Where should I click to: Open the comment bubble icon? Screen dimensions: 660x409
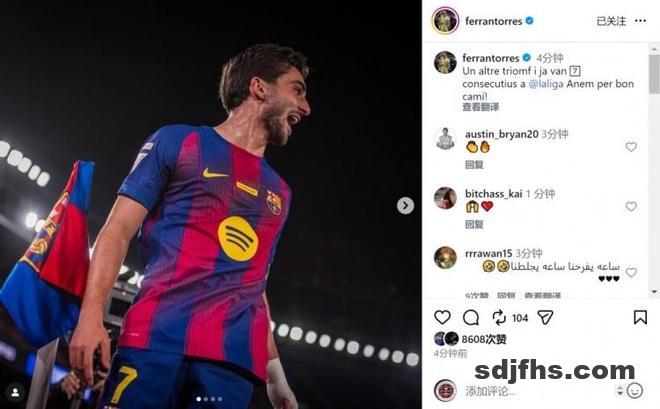470,317
